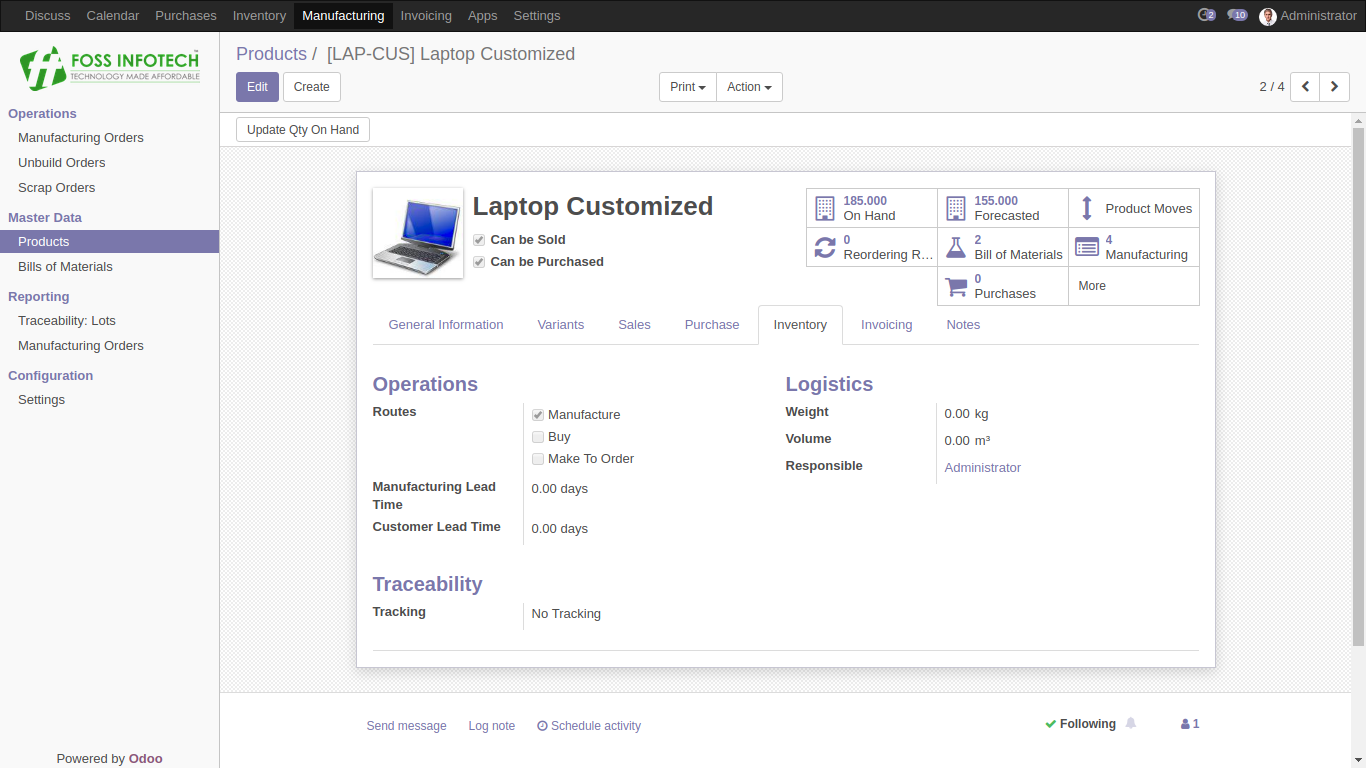Click Log note link
Image resolution: width=1366 pixels, height=768 pixels.
tap(492, 726)
